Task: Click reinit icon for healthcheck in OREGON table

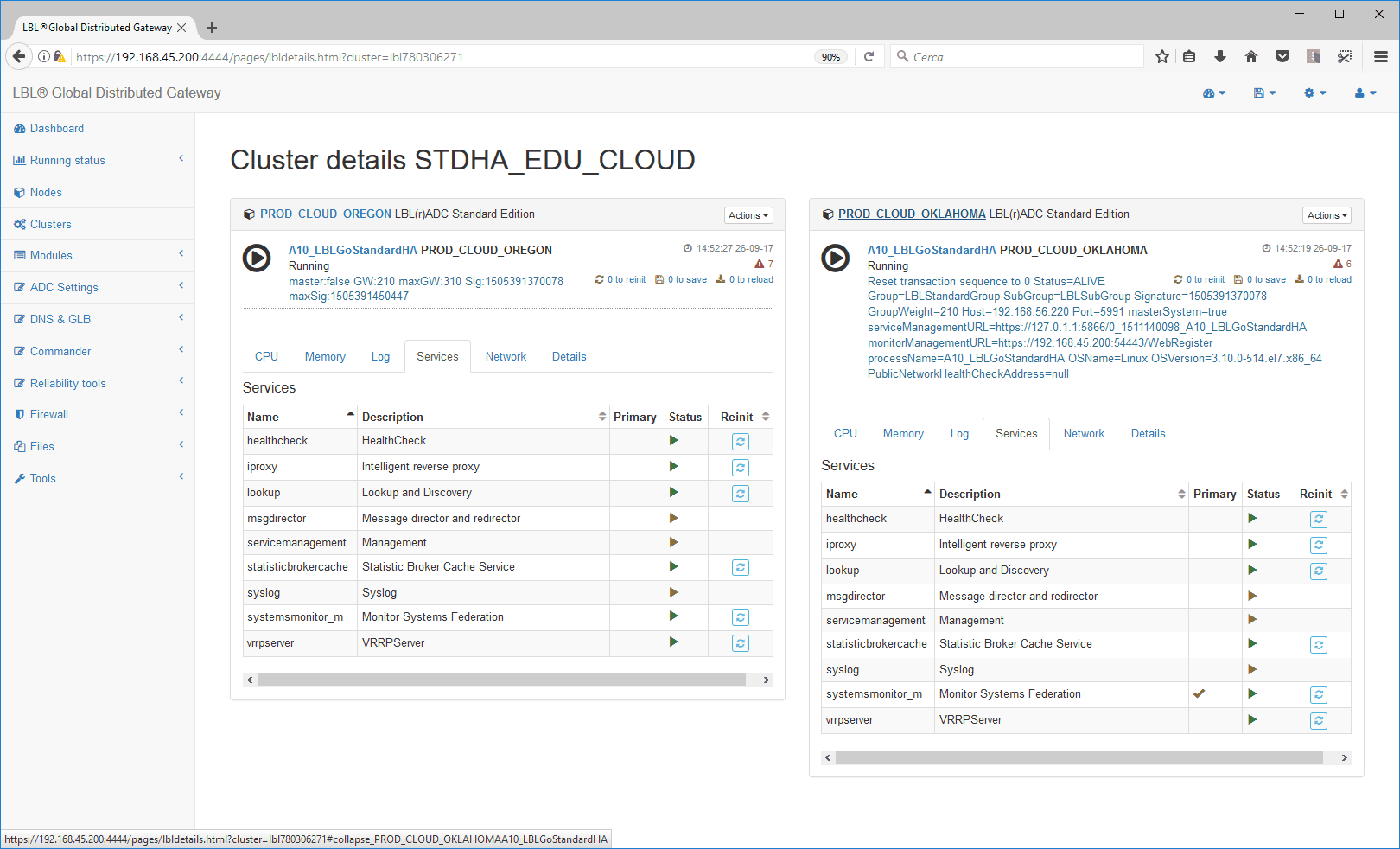Action: click(741, 442)
